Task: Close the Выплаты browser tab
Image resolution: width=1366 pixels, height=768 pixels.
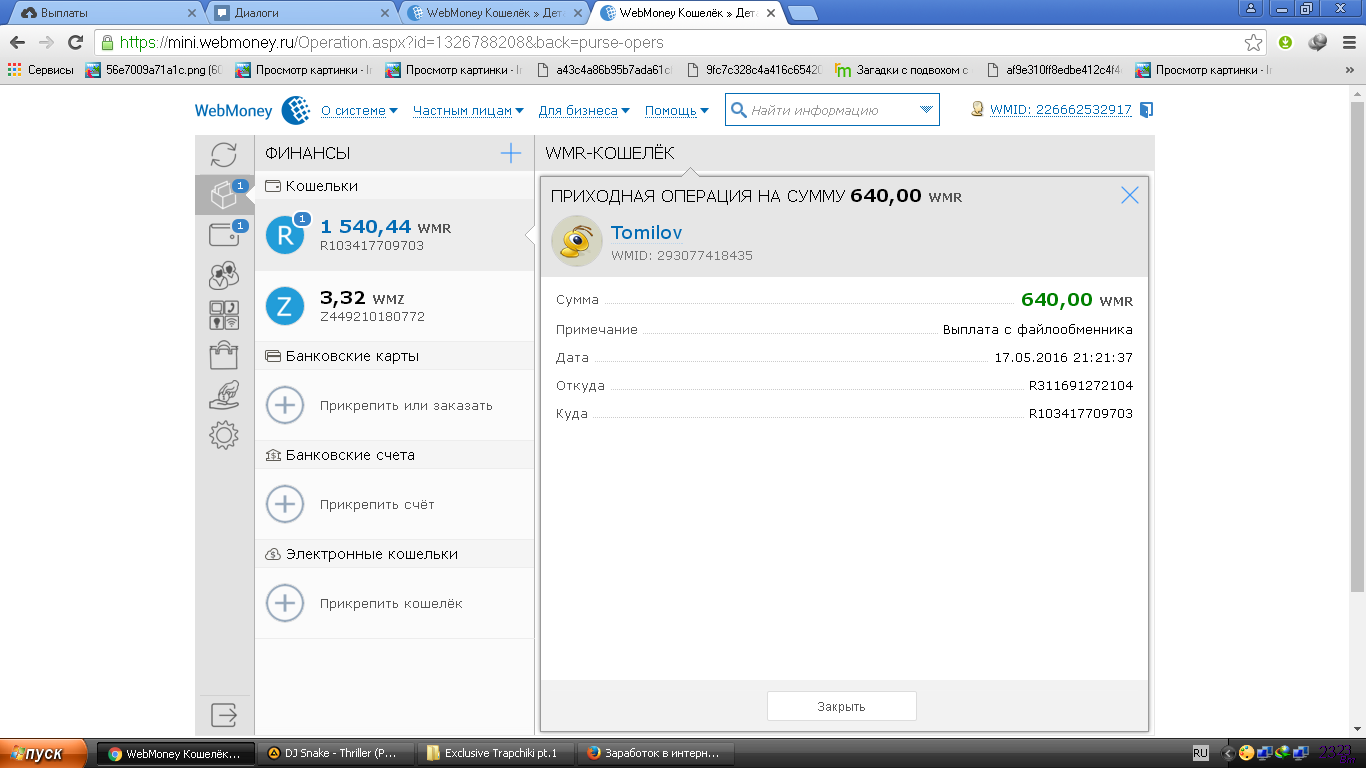Action: [191, 13]
